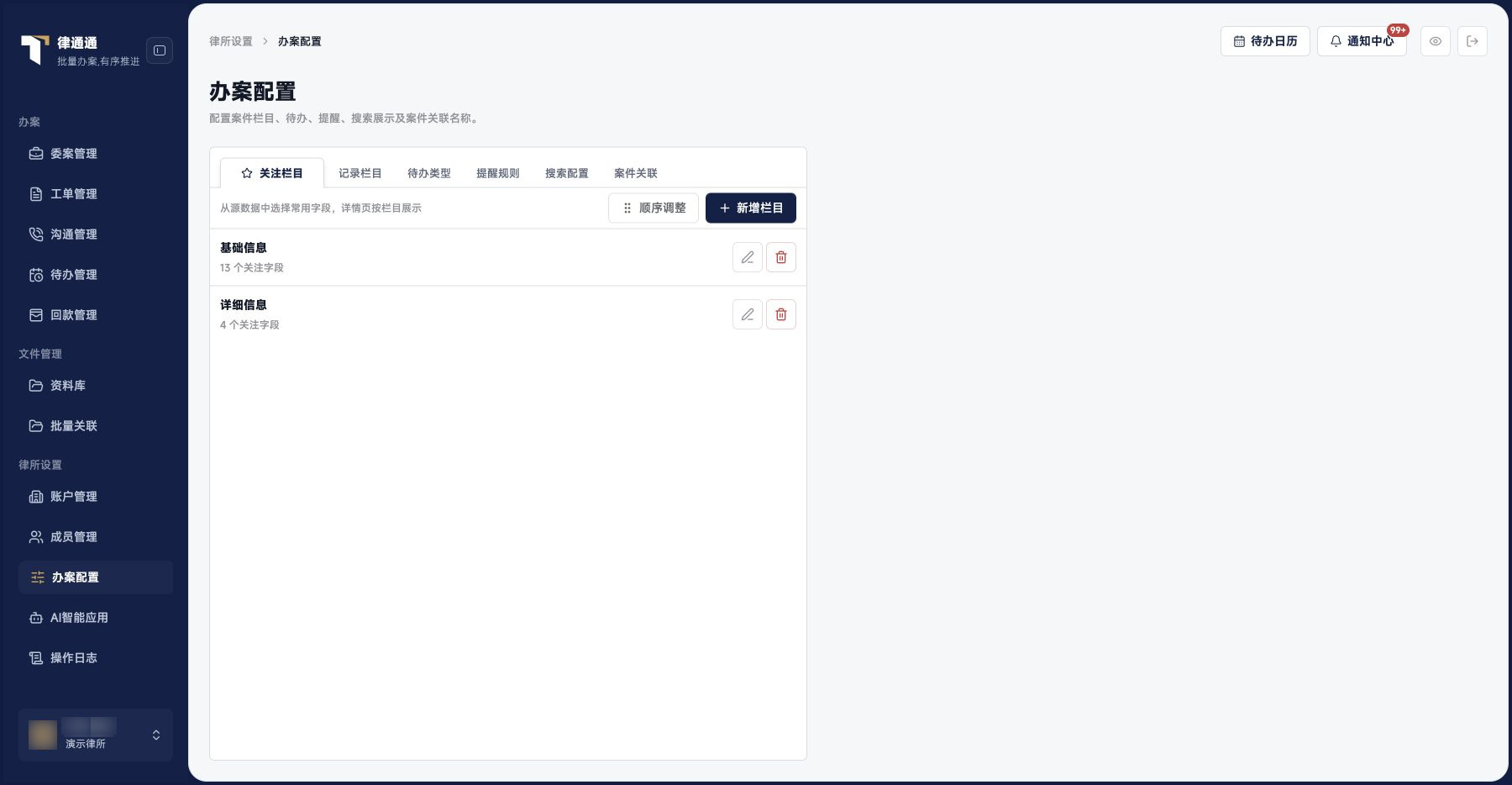Click the 4 个关注字段 text
The height and width of the screenshot is (785, 1512).
(x=249, y=325)
